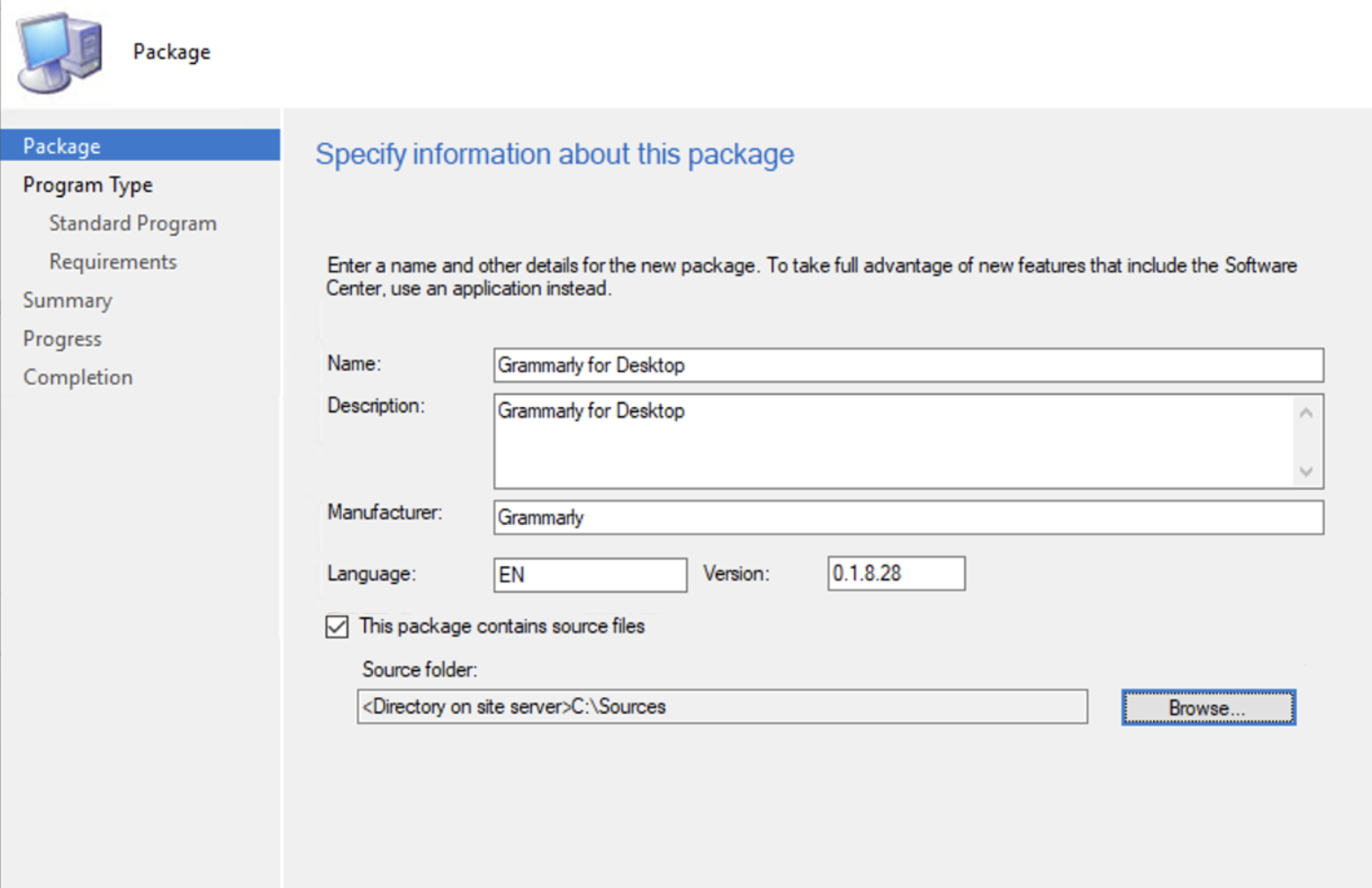Click Description scrollbar up arrow

pyautogui.click(x=1306, y=412)
